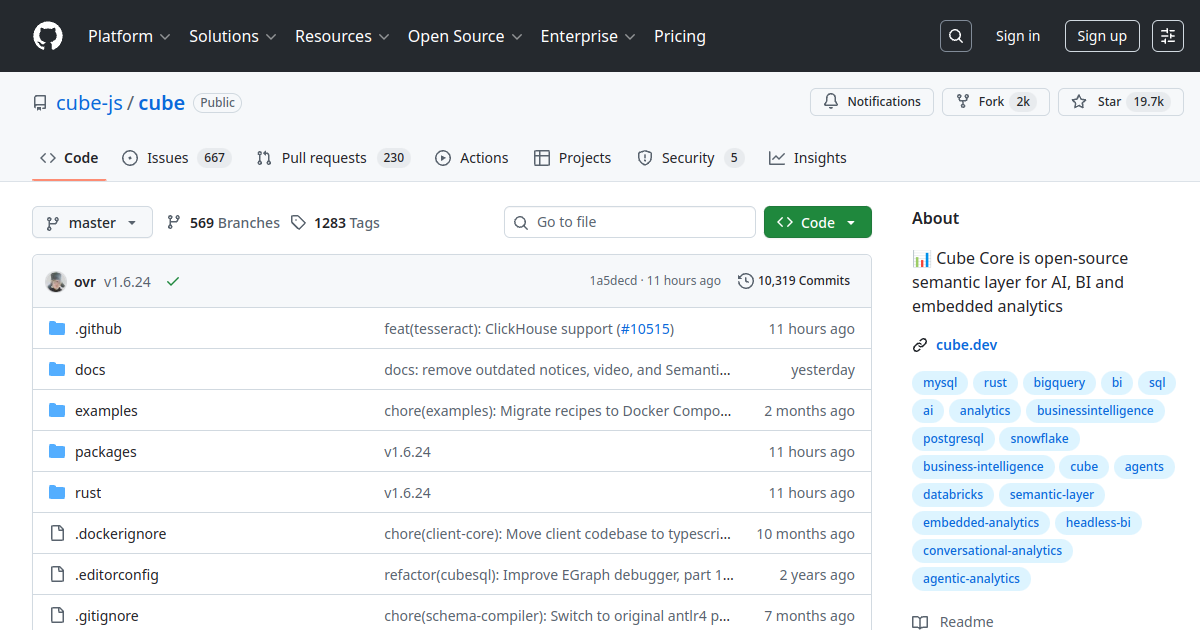Switch to the Insights tab
This screenshot has width=1200, height=630.
click(x=808, y=158)
